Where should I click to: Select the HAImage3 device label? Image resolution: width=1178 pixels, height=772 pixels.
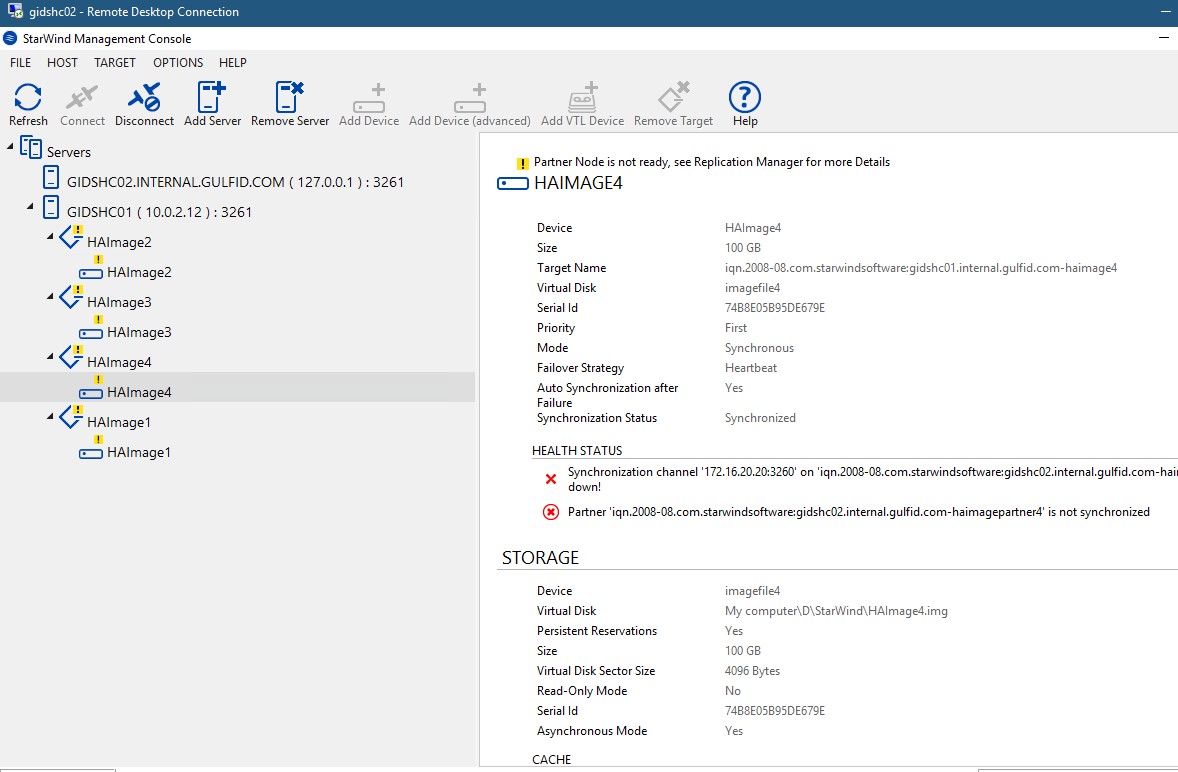pos(139,332)
